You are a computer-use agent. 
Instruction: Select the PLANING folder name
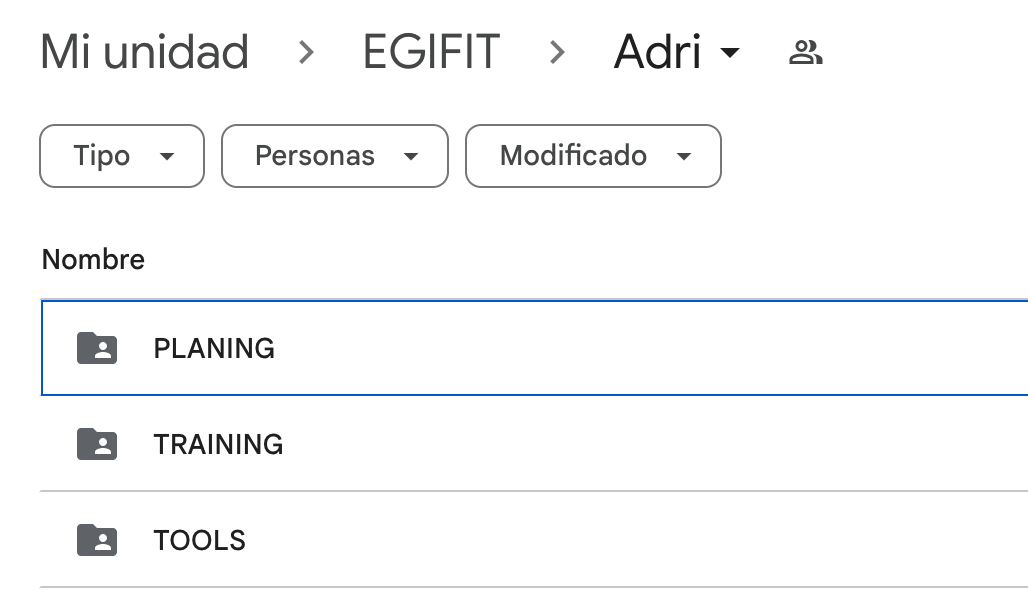click(x=214, y=348)
